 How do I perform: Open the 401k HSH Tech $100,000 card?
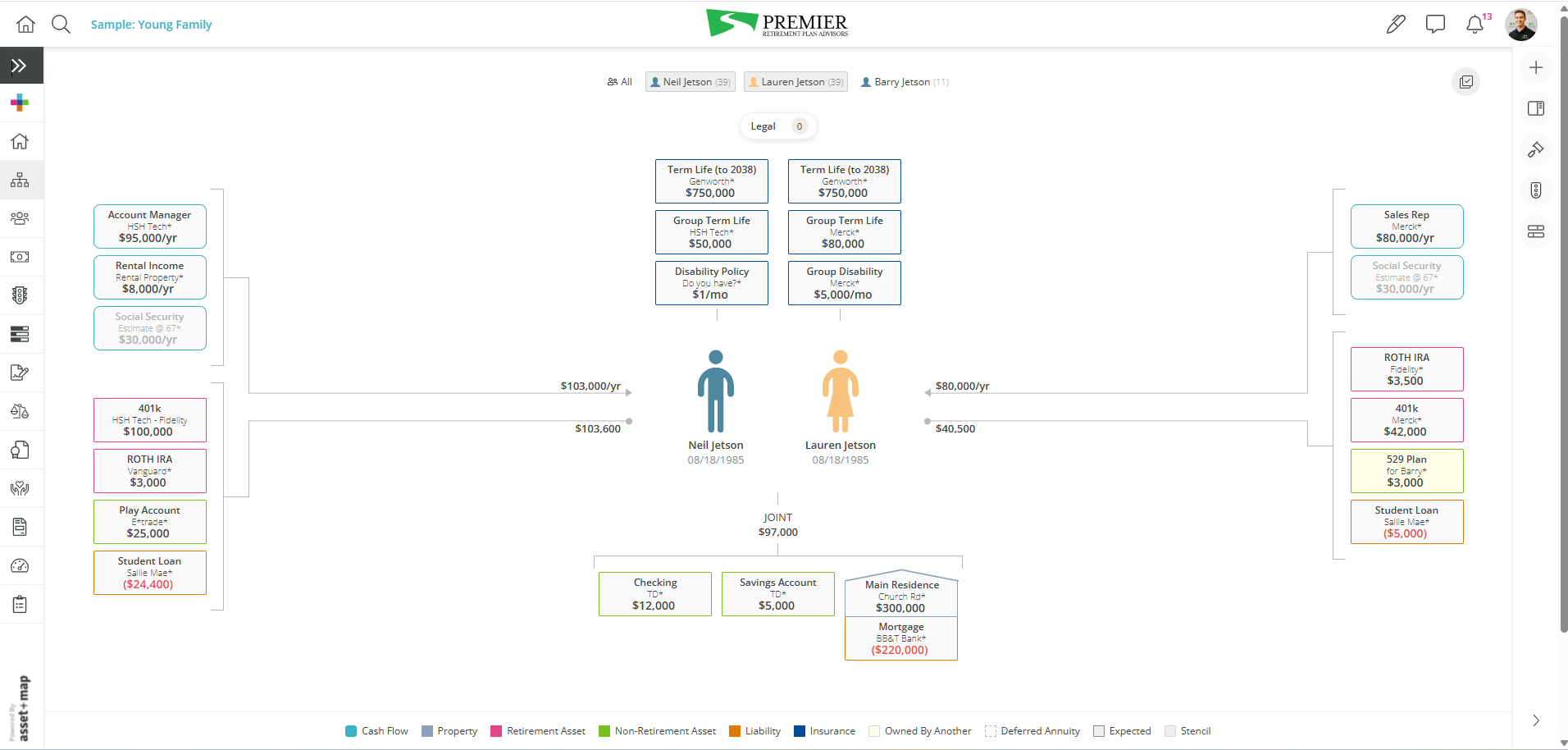pyautogui.click(x=150, y=420)
